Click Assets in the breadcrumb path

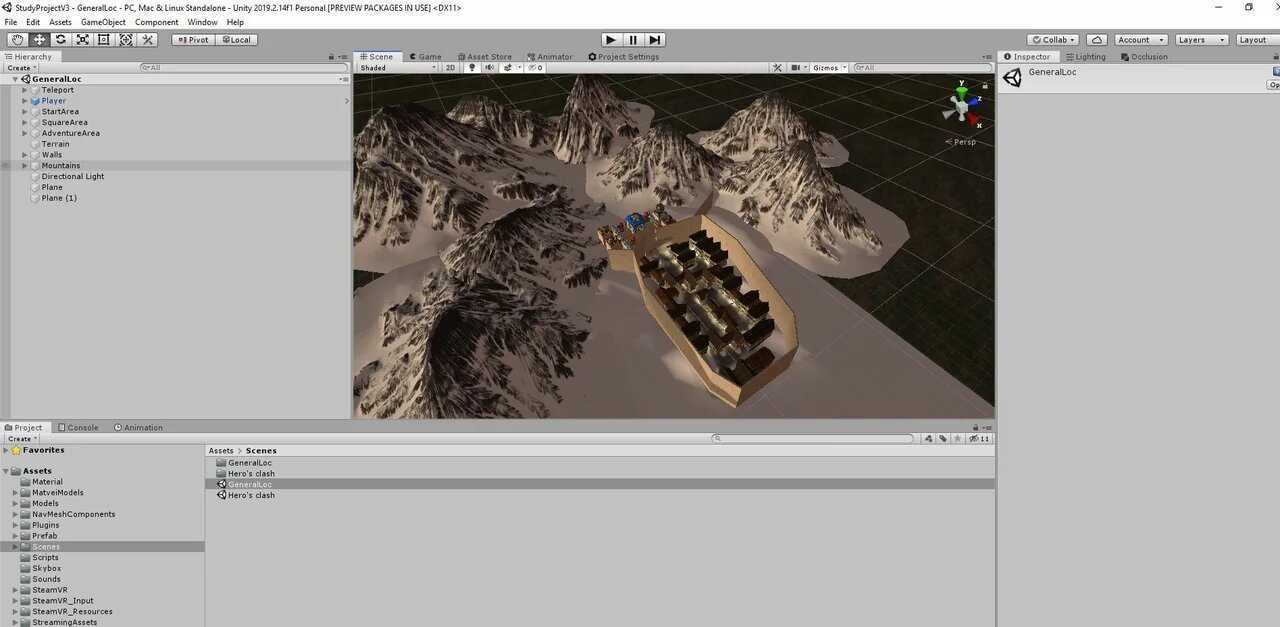pos(221,451)
